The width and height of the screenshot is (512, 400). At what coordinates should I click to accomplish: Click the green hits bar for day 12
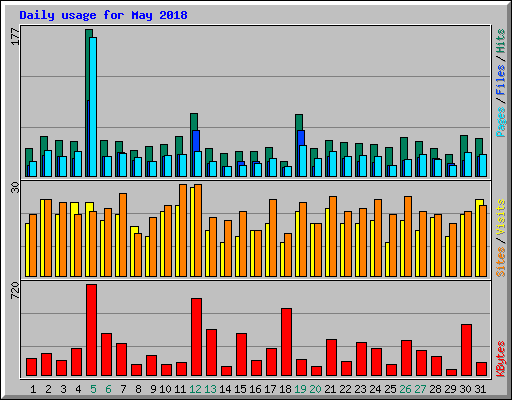tap(194, 121)
